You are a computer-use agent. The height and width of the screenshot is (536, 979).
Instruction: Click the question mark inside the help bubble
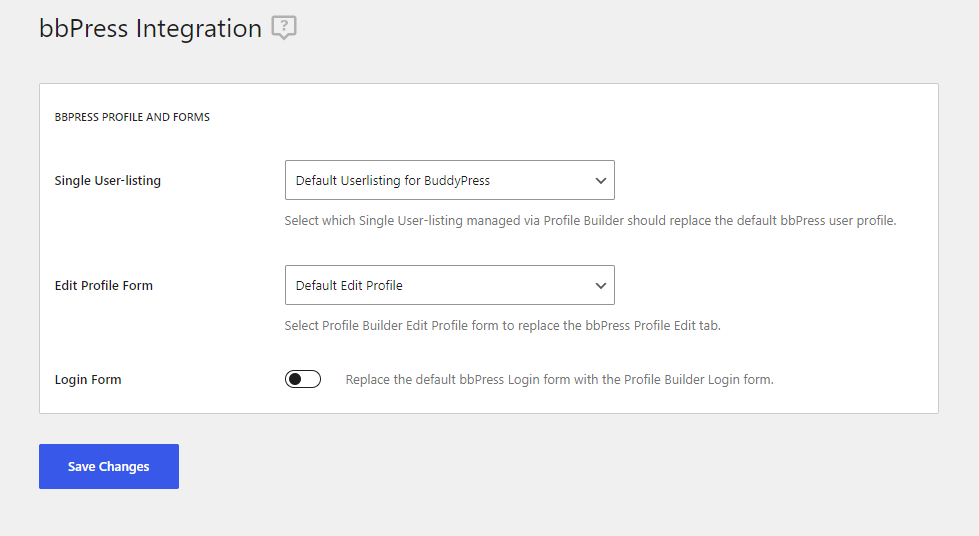click(284, 26)
